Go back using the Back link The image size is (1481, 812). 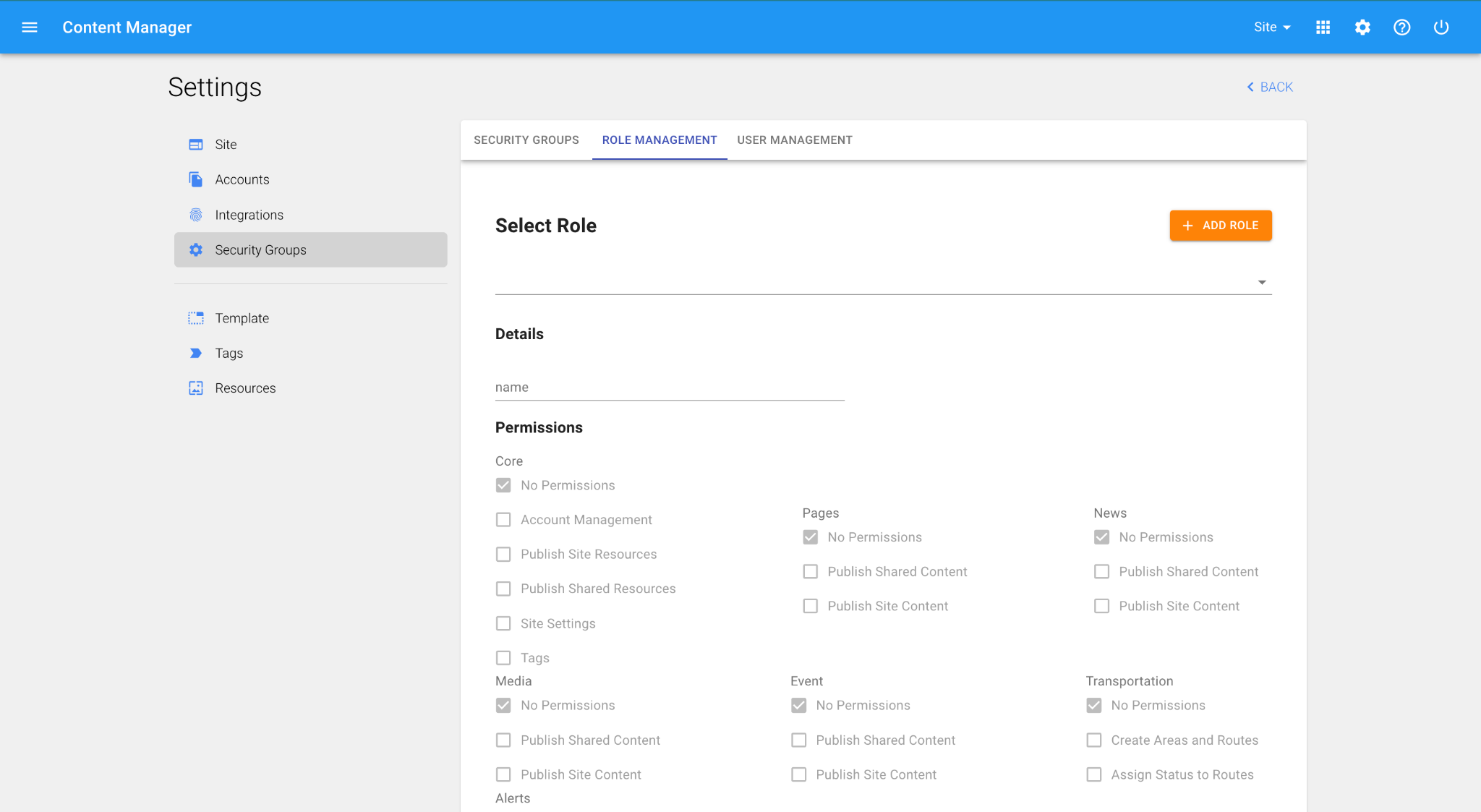pyautogui.click(x=1270, y=87)
